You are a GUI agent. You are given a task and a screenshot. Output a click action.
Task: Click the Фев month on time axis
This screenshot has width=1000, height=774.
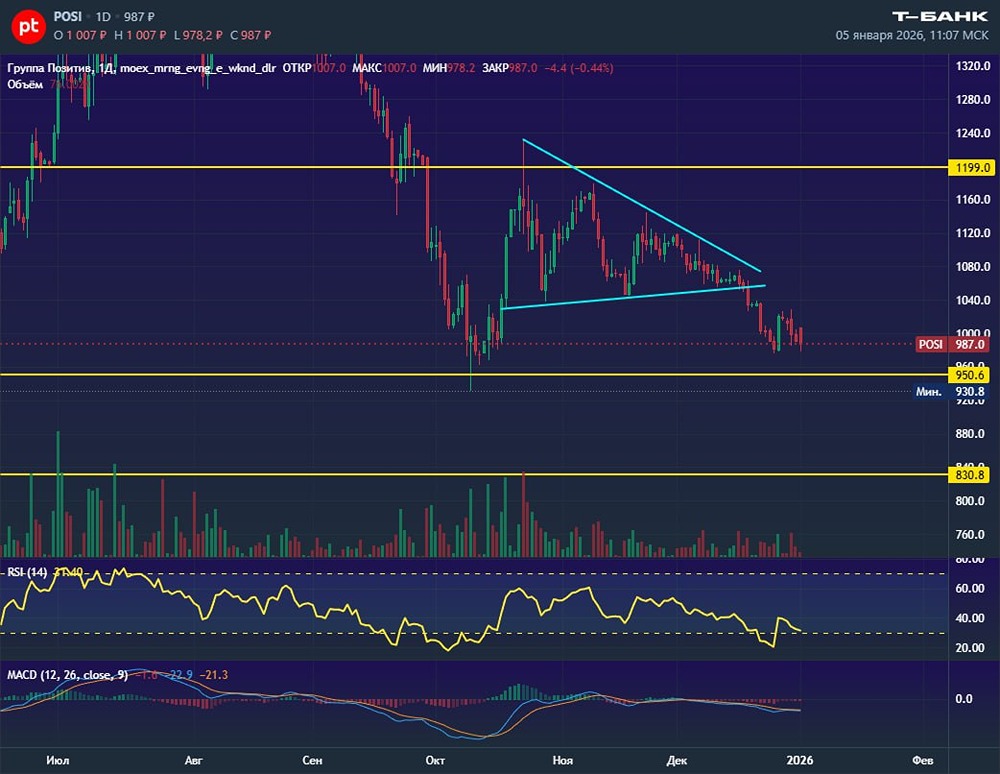click(x=923, y=760)
